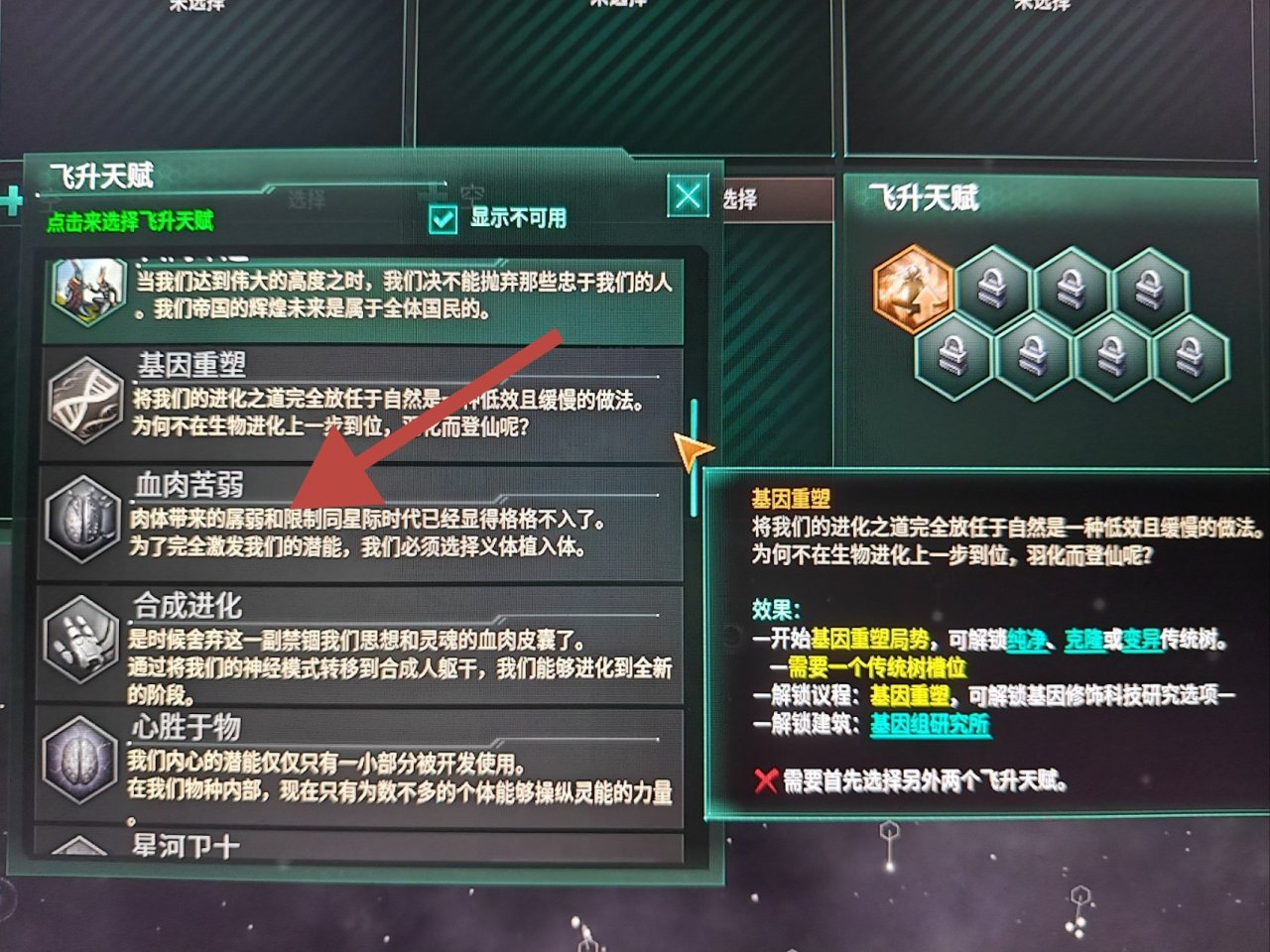Viewport: 1270px width, 952px height.
Task: Open the 纯净 tradition link in tooltip
Action: [x=1027, y=640]
